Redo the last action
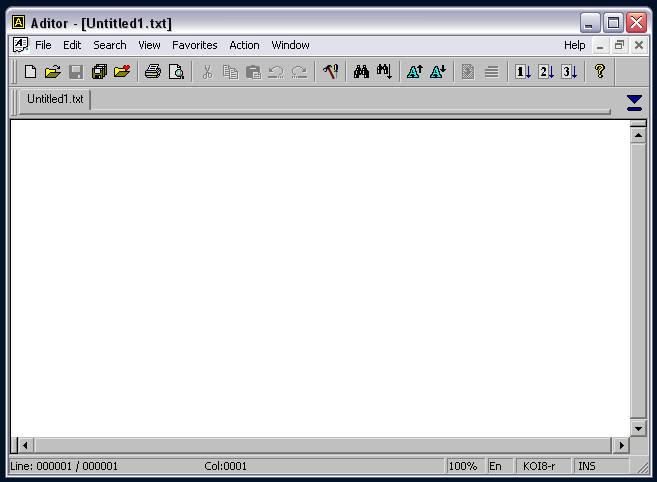This screenshot has width=657, height=482. click(x=299, y=72)
